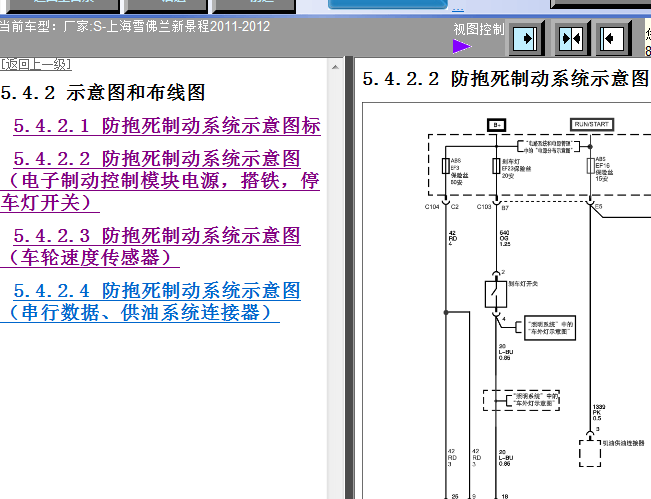Screen dimensions: 651x499
Task: Click the view control icon with two inward arrows
Action: point(571,39)
